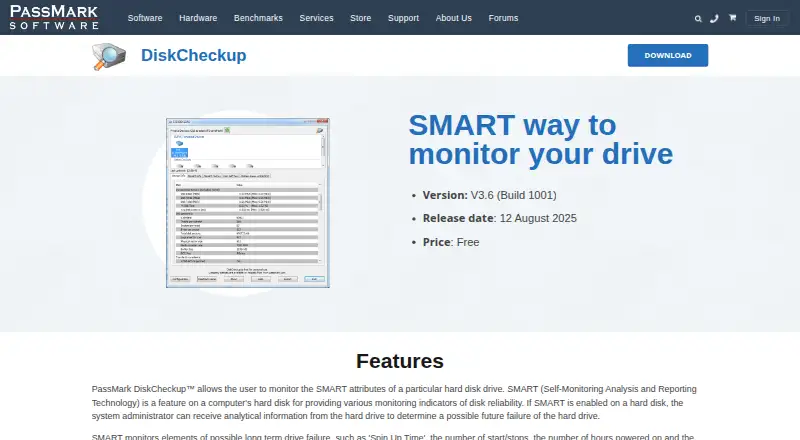
Task: Click the Features heading
Action: [x=400, y=361]
